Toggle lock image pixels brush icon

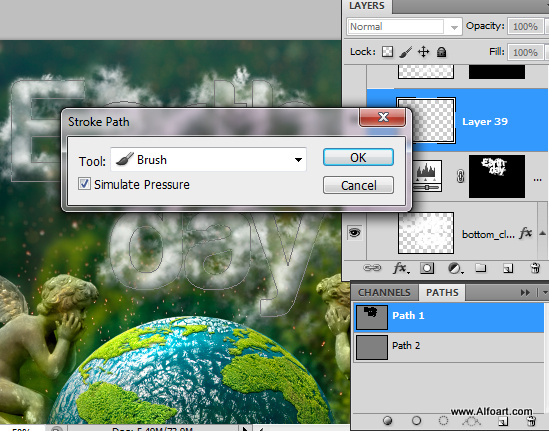(x=405, y=52)
